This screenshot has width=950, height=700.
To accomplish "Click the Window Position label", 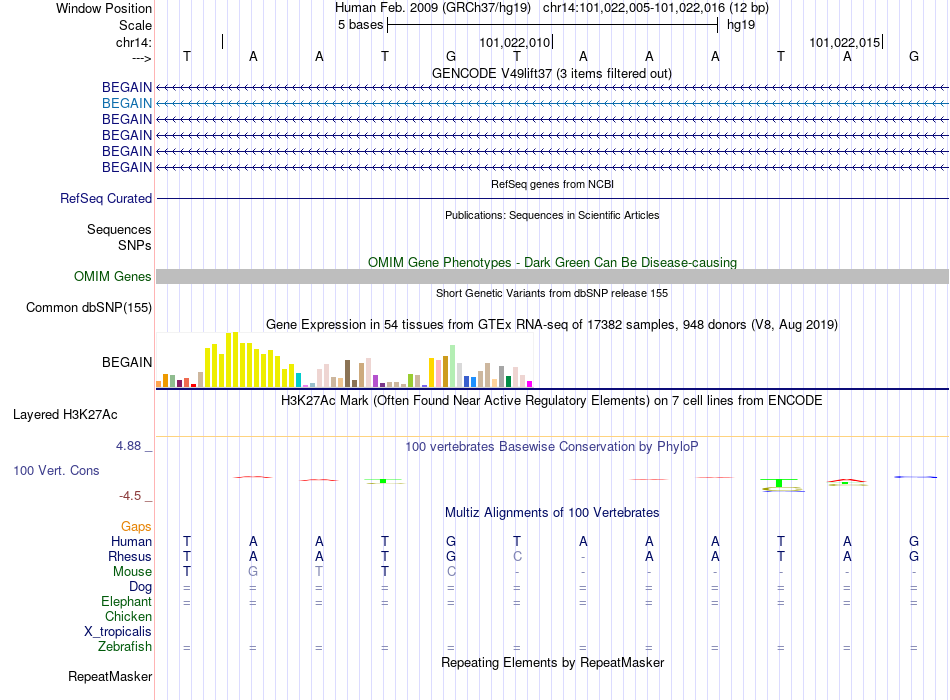I will [x=104, y=8].
